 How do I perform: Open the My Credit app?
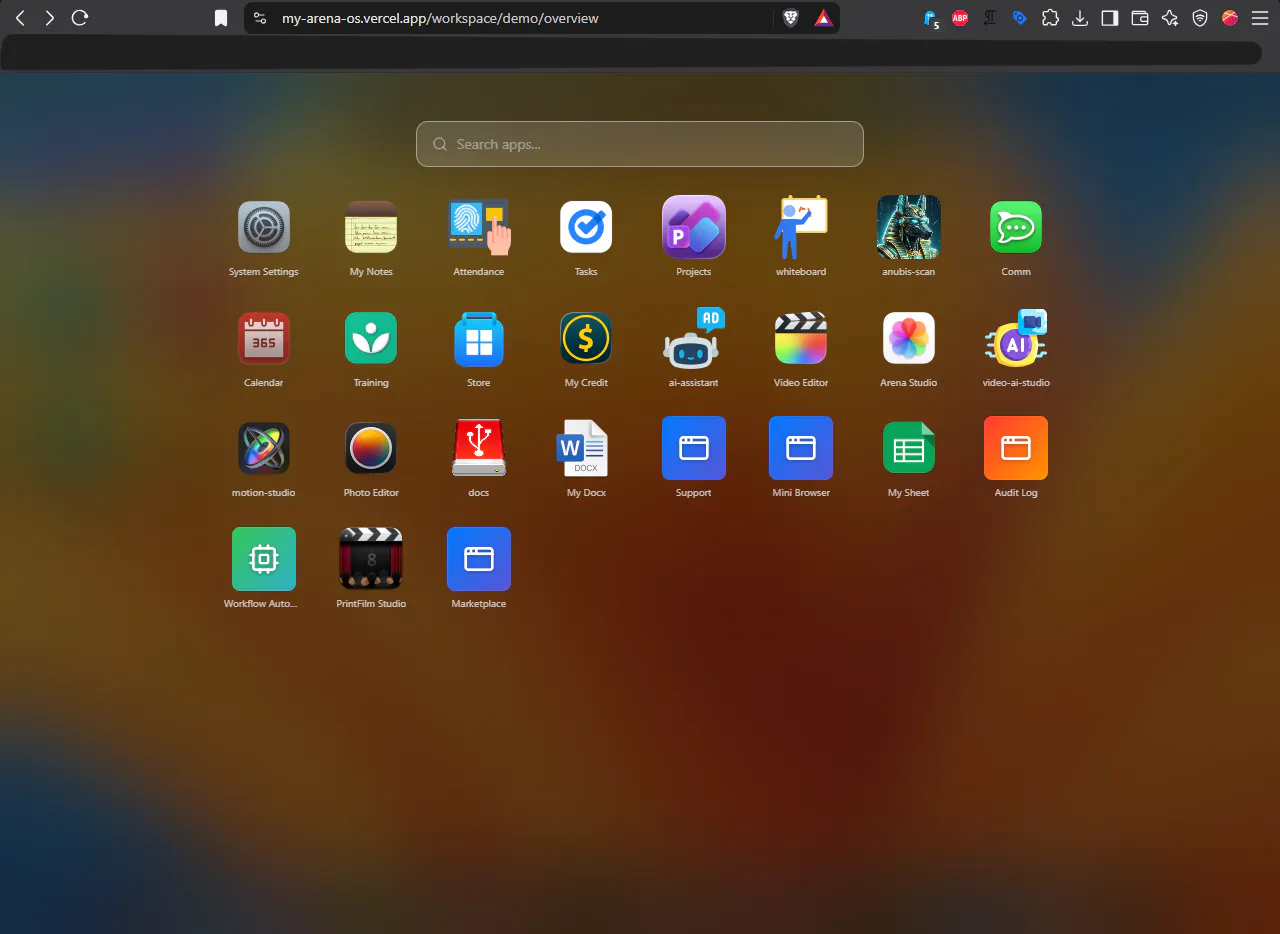(586, 338)
